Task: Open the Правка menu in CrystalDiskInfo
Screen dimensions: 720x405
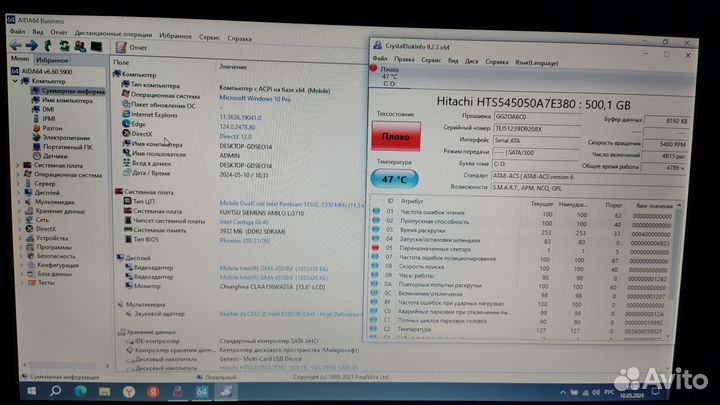Action: coord(404,59)
